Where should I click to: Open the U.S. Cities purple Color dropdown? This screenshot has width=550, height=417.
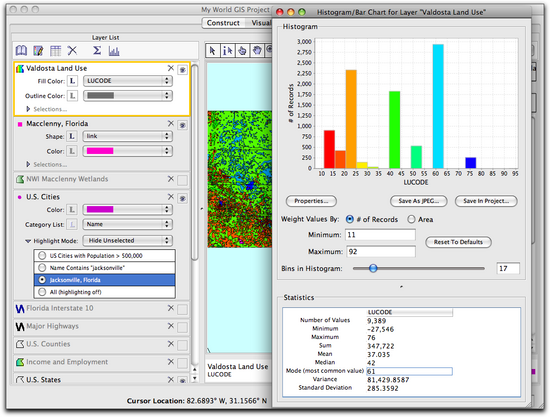[128, 210]
